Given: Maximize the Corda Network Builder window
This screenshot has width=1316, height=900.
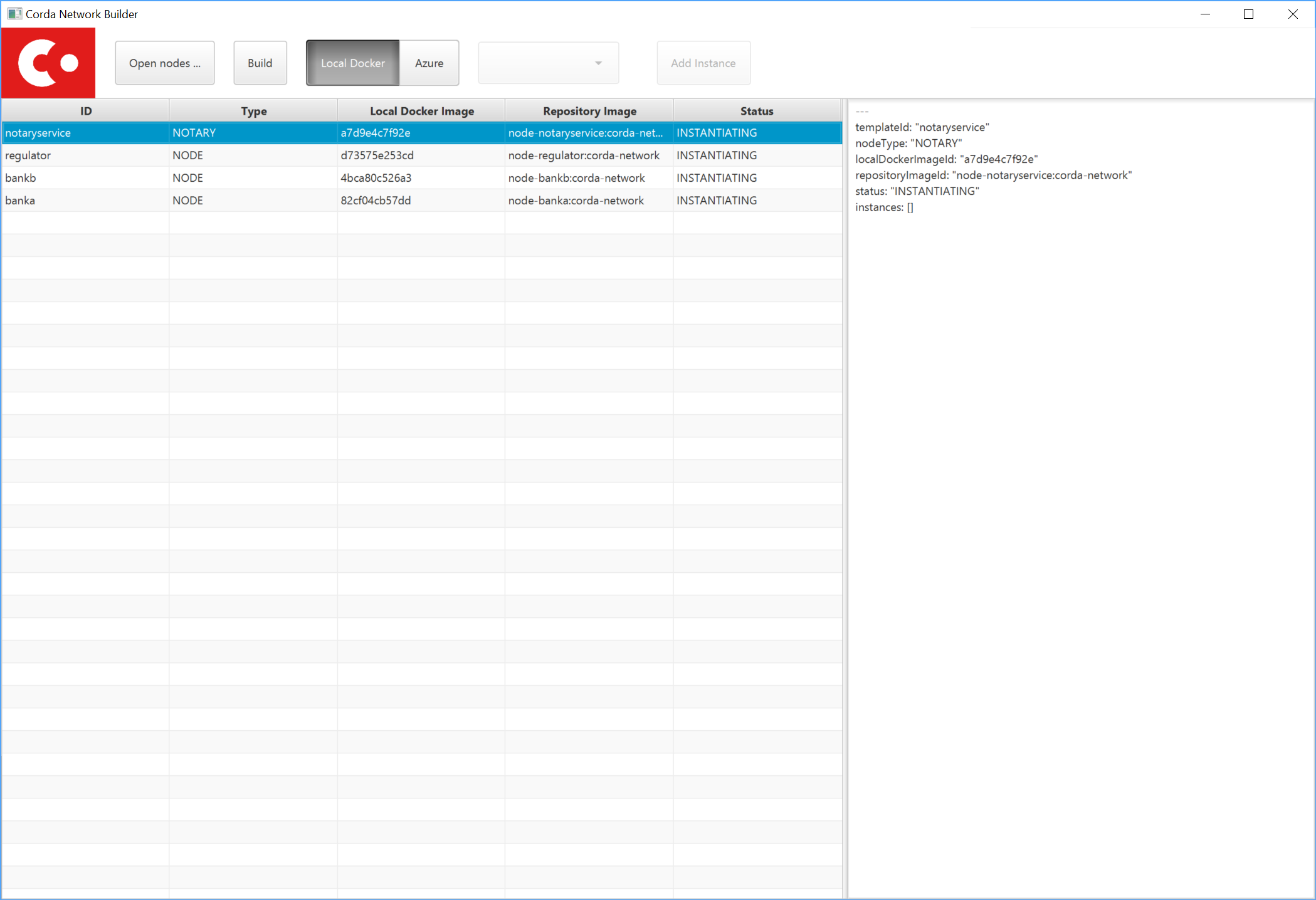Looking at the screenshot, I should [x=1248, y=14].
